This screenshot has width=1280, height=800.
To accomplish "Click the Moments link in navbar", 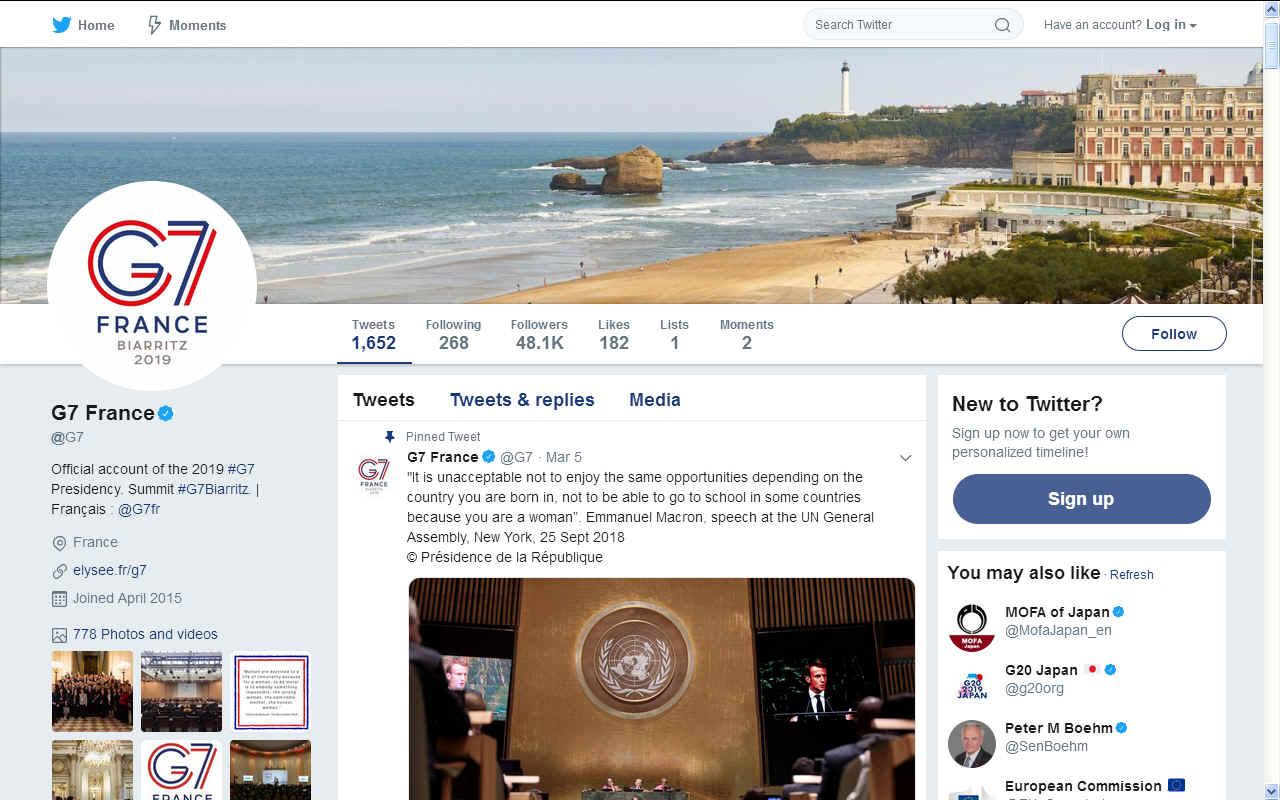I will tap(197, 25).
